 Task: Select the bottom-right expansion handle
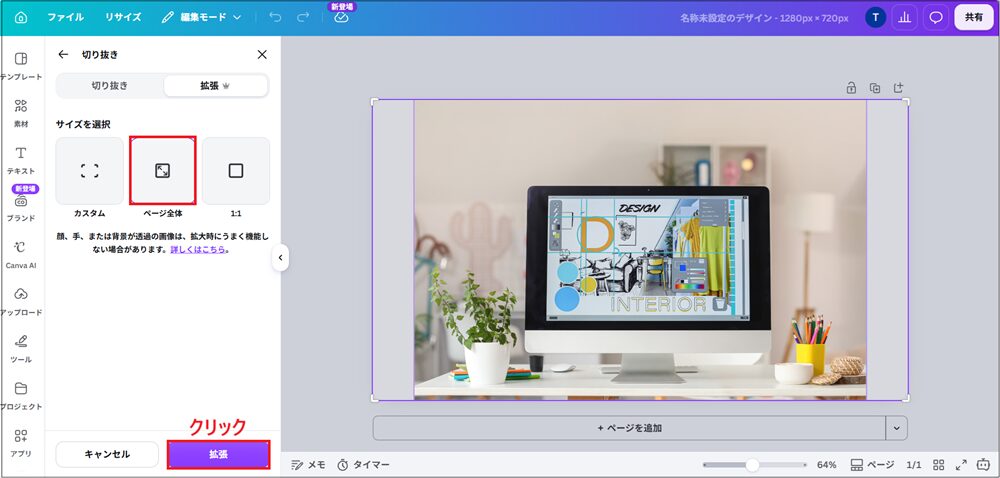point(906,398)
